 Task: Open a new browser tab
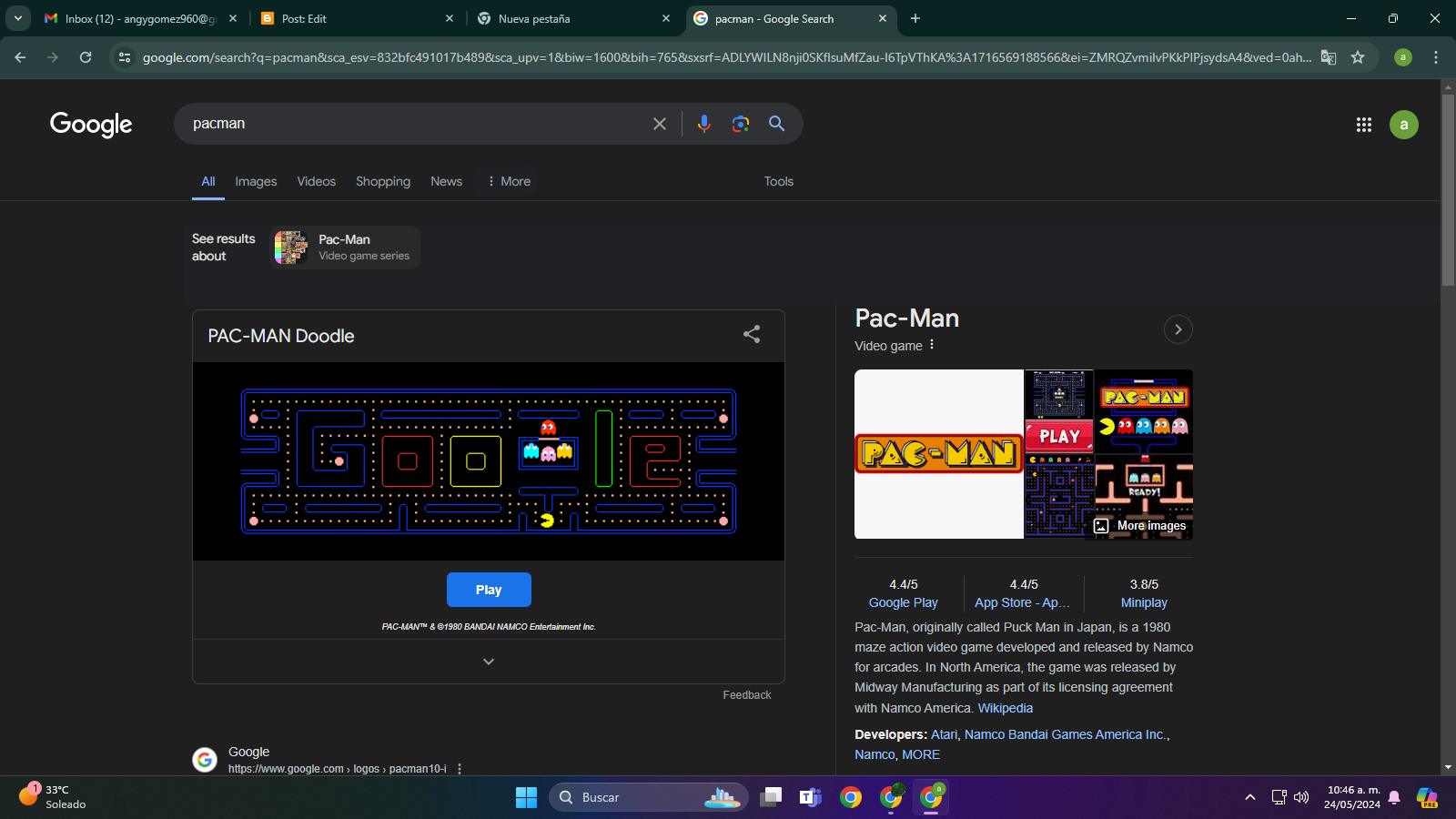[915, 18]
